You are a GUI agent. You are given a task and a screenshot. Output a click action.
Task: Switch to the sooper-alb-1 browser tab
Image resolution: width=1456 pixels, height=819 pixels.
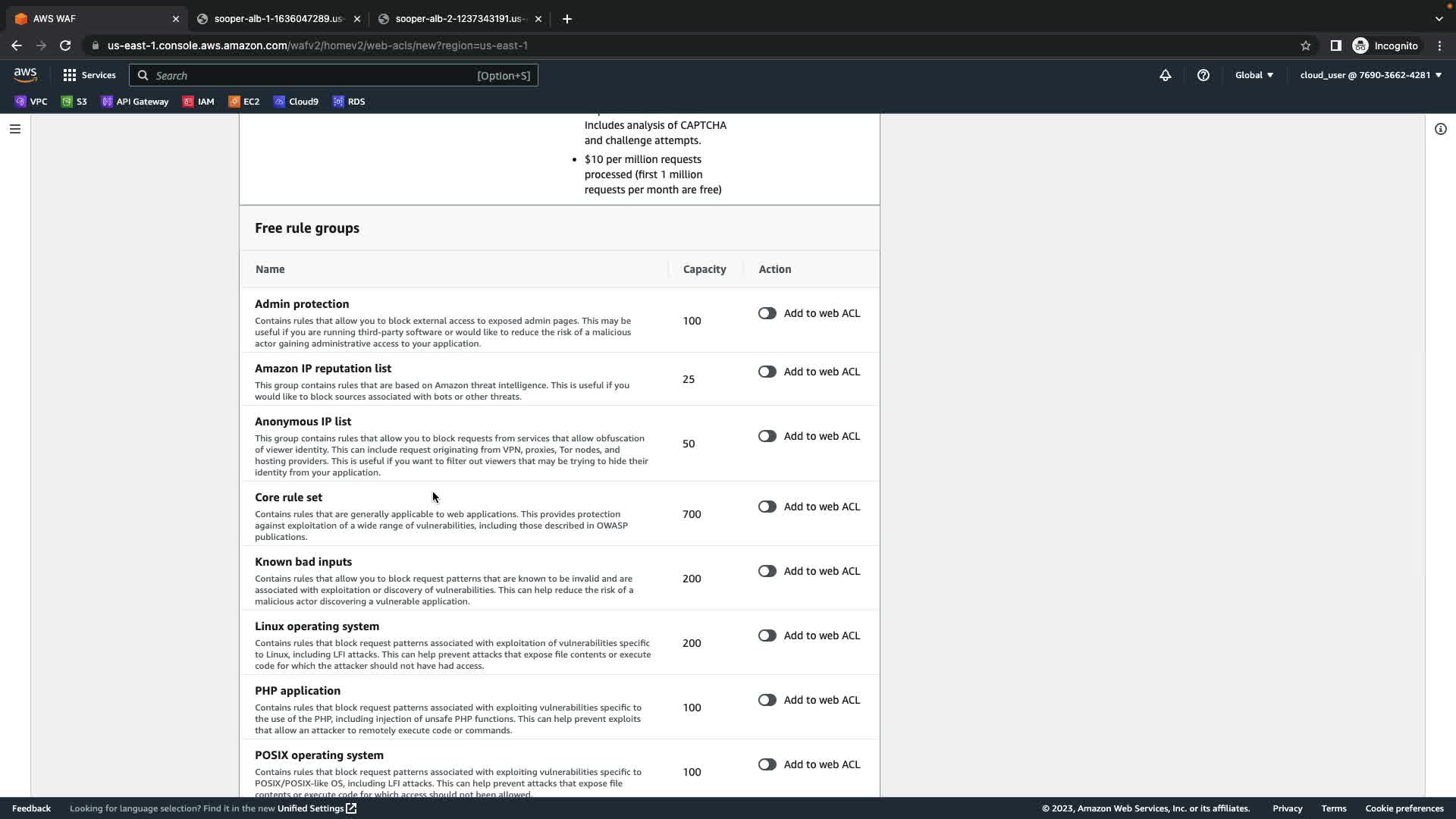pyautogui.click(x=278, y=19)
